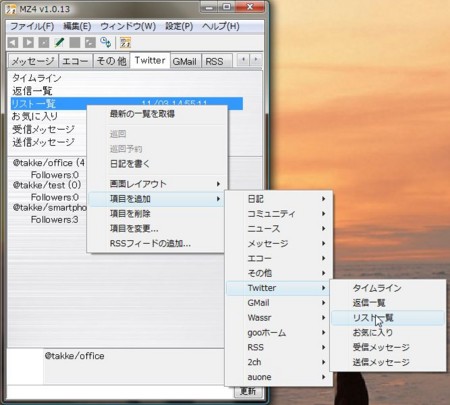Click the grey square icon right of the pen
450x405 pixels.
(x=75, y=43)
